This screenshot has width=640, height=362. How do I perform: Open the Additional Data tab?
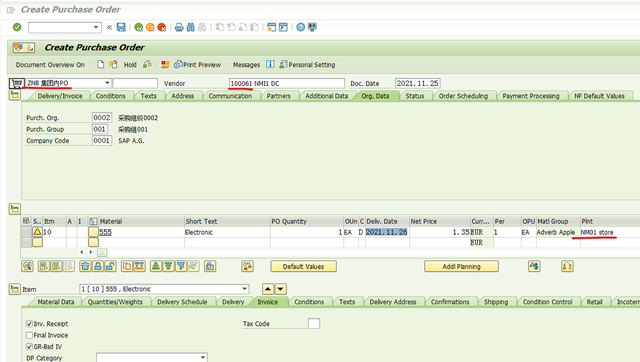click(x=327, y=96)
